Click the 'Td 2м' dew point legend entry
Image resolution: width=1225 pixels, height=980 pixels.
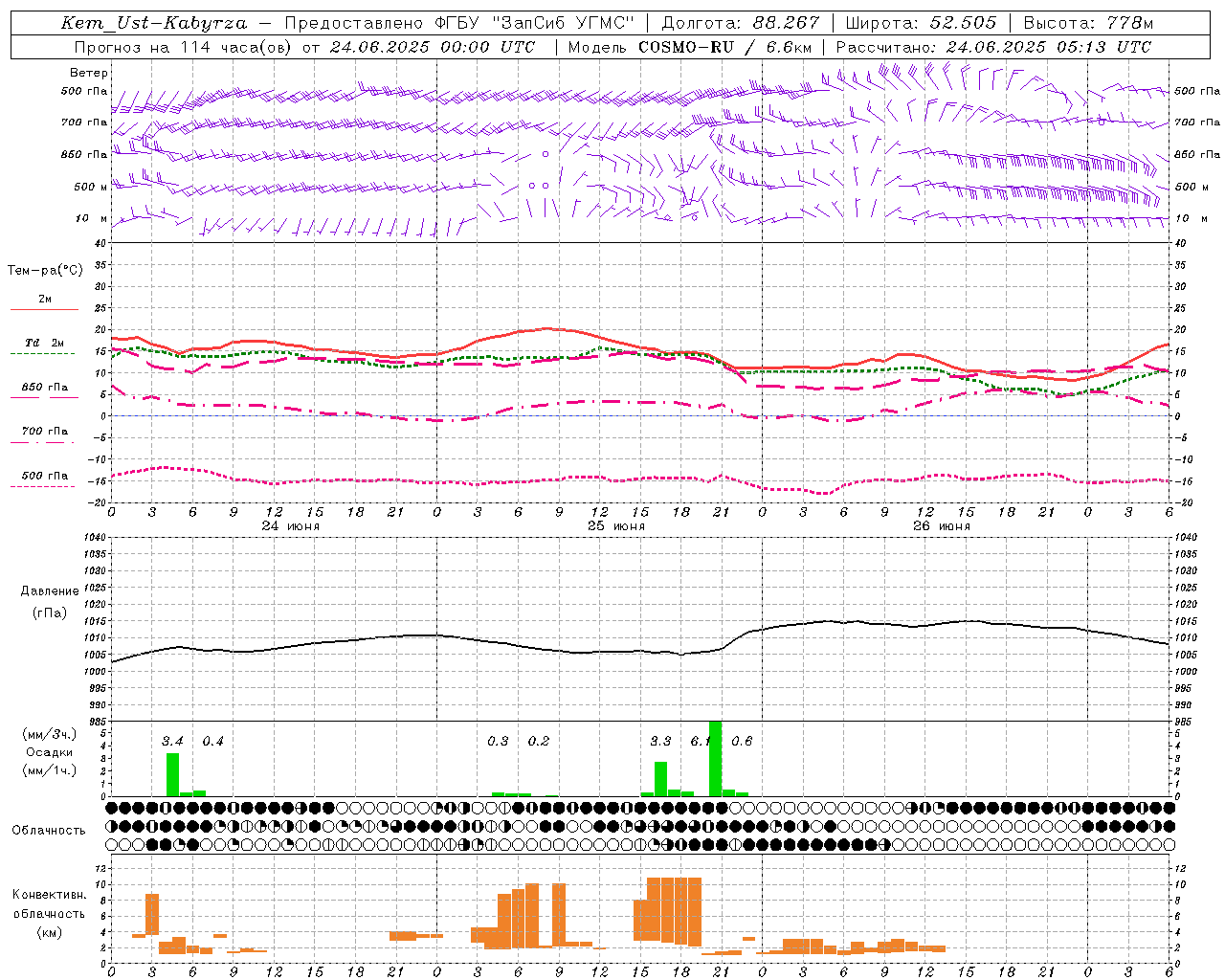pyautogui.click(x=44, y=343)
